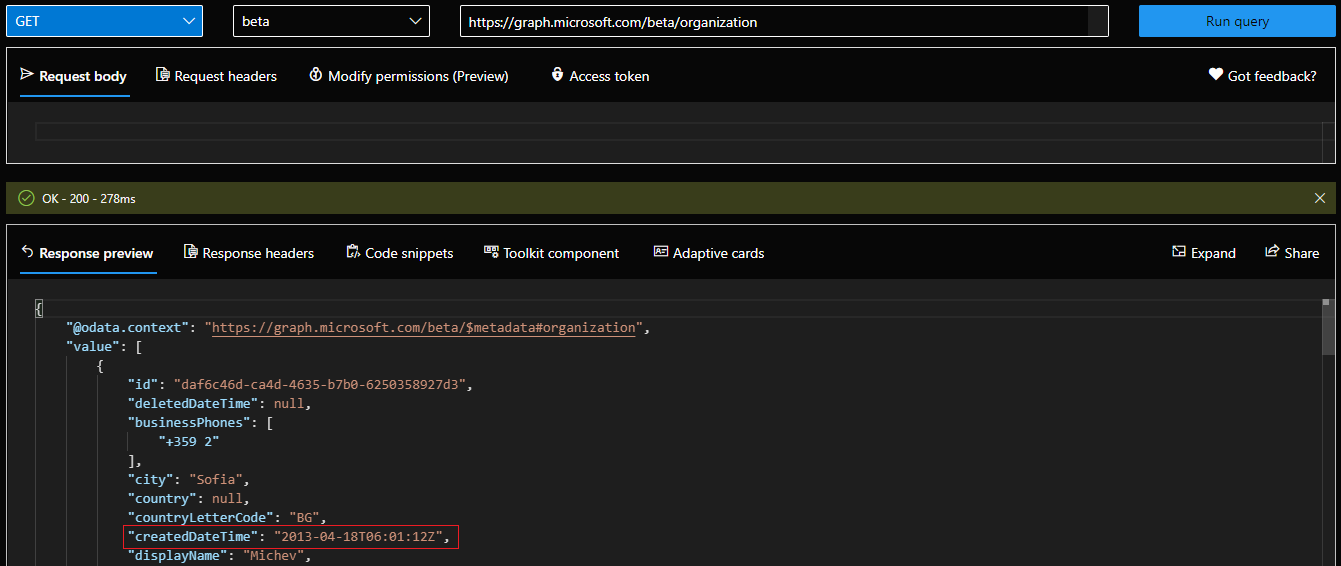The width and height of the screenshot is (1341, 566).
Task: Switch to the Response headers tab
Action: click(257, 253)
